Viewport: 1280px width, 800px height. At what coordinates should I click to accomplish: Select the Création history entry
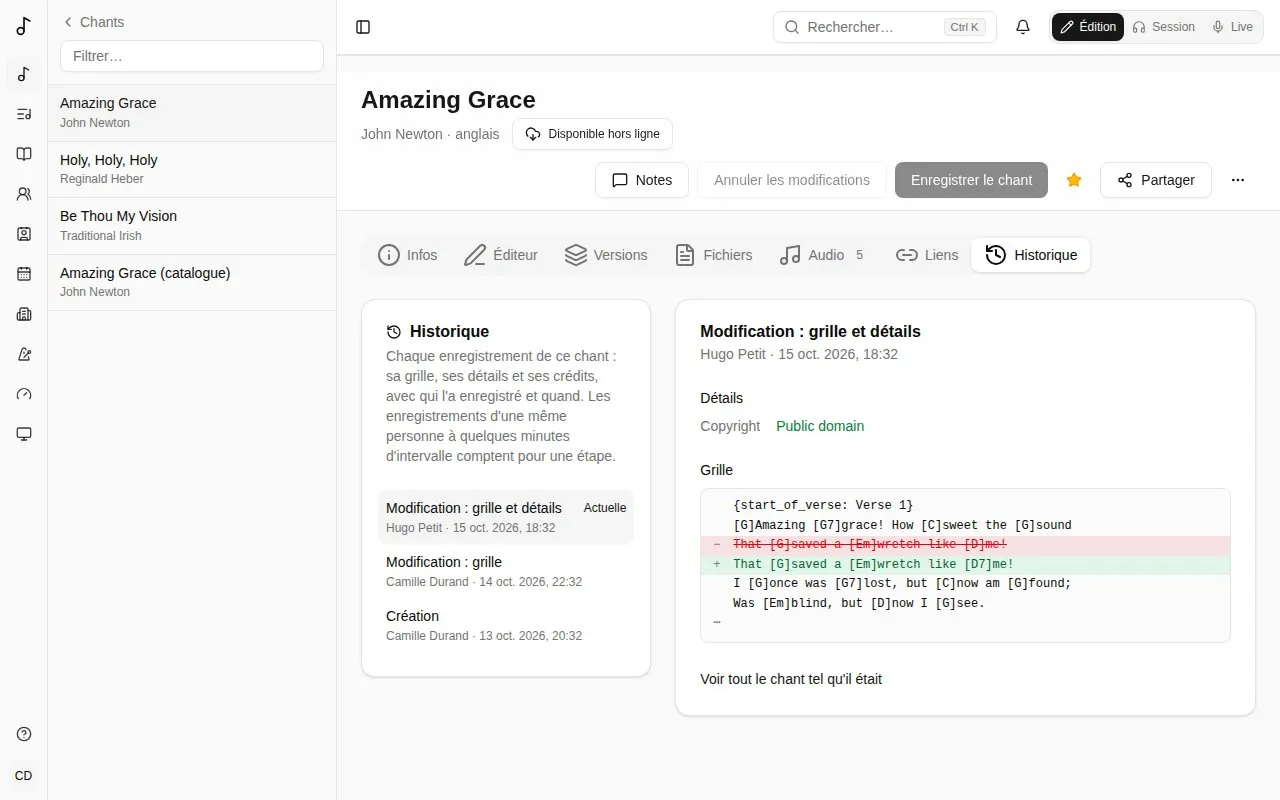point(506,625)
